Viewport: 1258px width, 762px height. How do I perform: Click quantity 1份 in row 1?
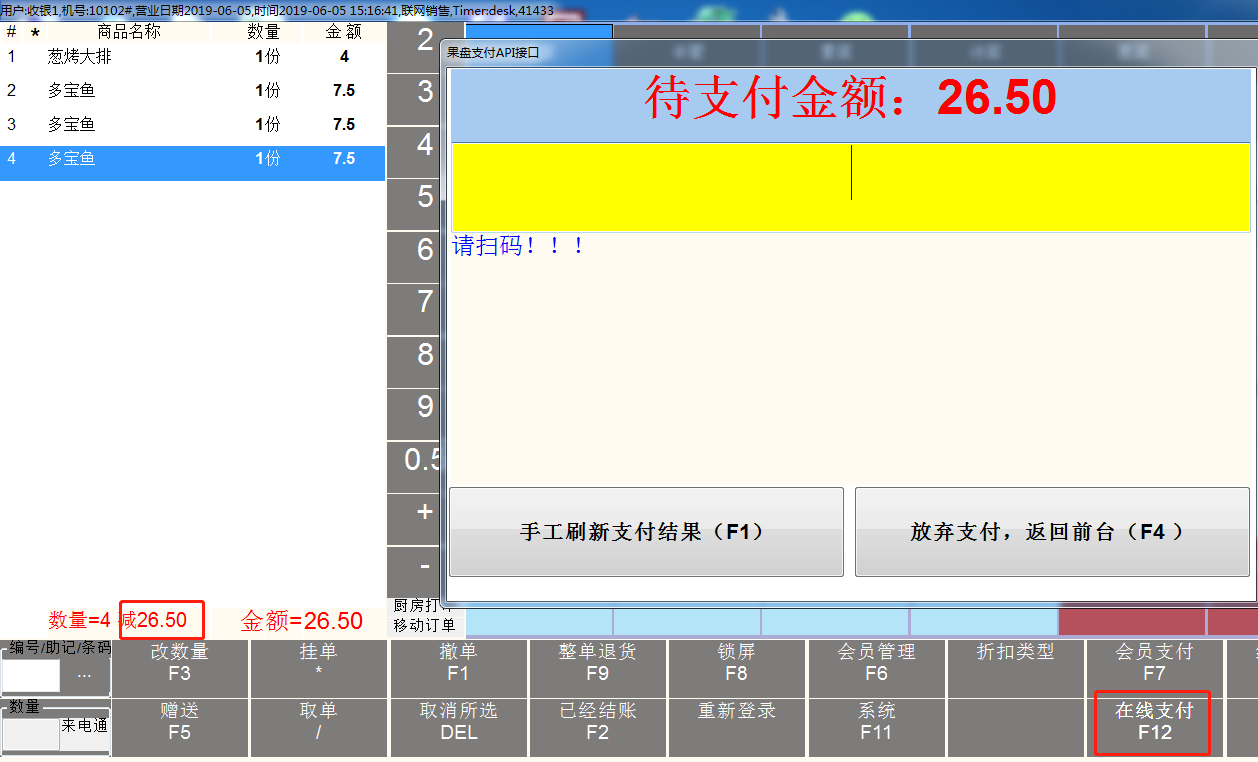pyautogui.click(x=268, y=57)
